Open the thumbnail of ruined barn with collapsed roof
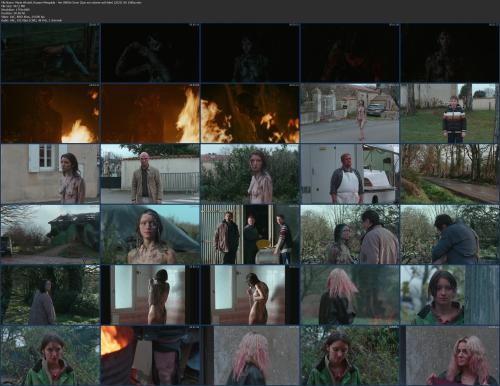 tap(50, 234)
